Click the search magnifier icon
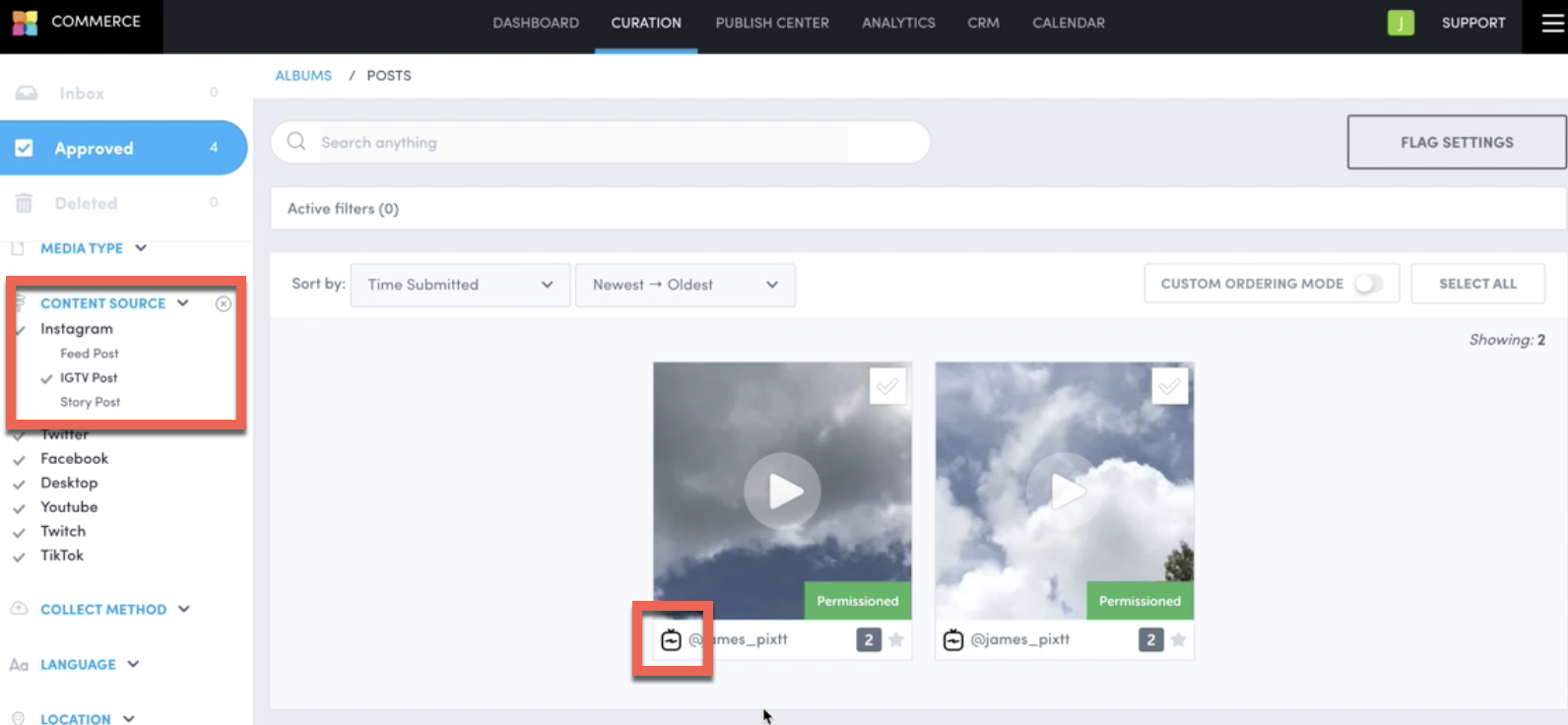 (296, 142)
